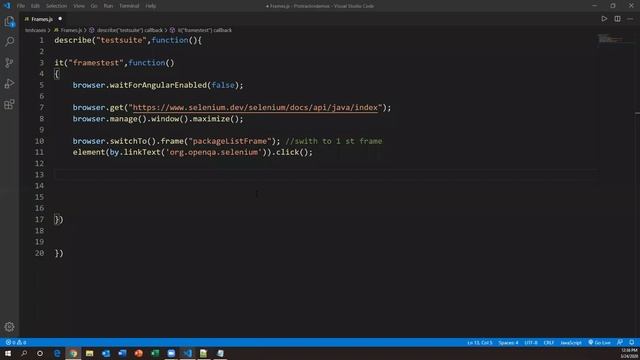Close Frames.js tab via unsaved dot
Viewport: 640px width, 360px height.
(x=60, y=19)
